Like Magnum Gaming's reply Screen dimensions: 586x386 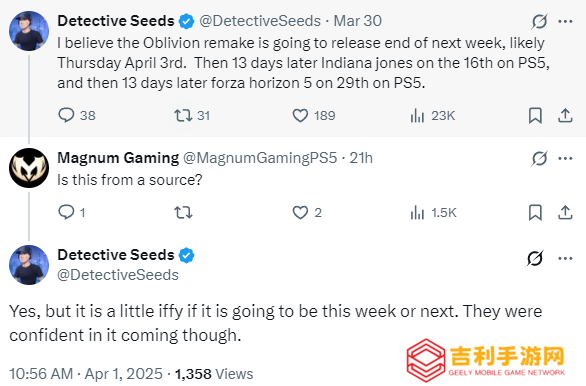tap(307, 213)
